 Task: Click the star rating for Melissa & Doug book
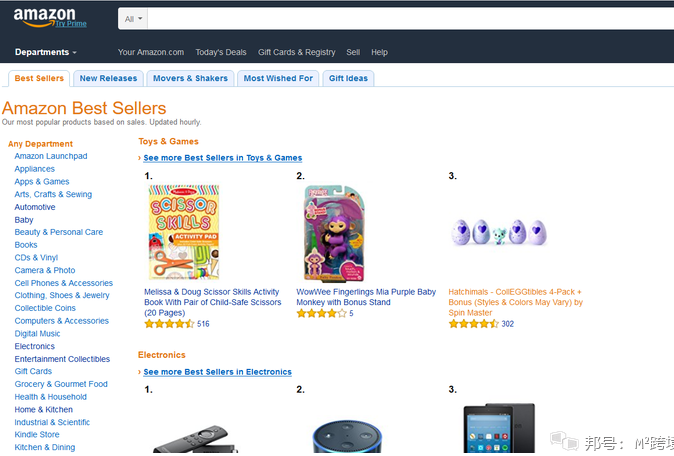169,324
